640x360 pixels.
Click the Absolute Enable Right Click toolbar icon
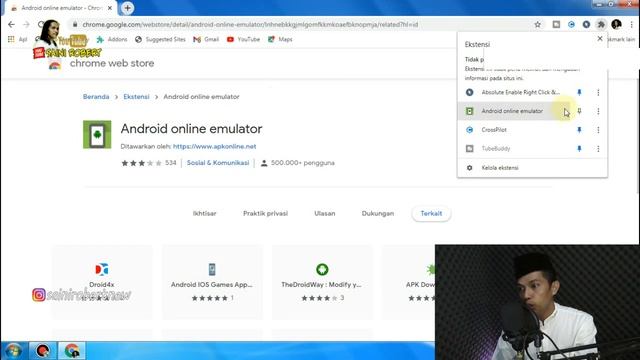pos(586,24)
